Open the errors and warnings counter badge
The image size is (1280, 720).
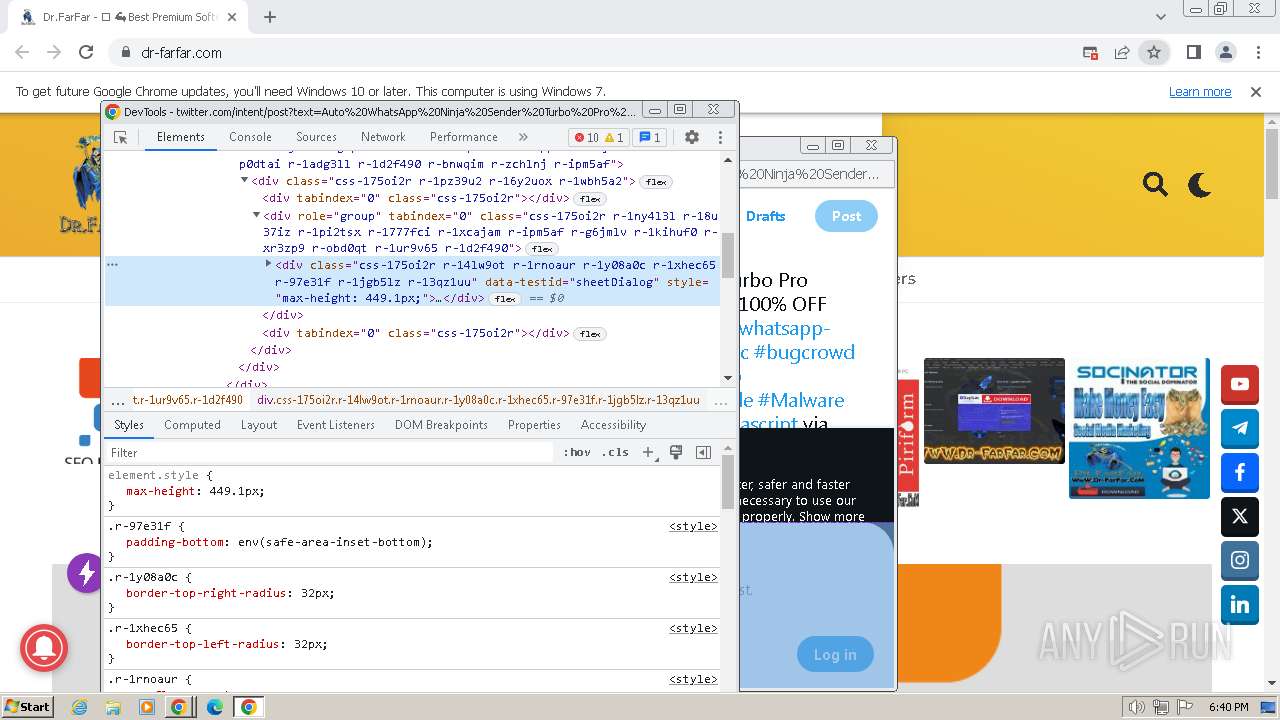(x=599, y=137)
